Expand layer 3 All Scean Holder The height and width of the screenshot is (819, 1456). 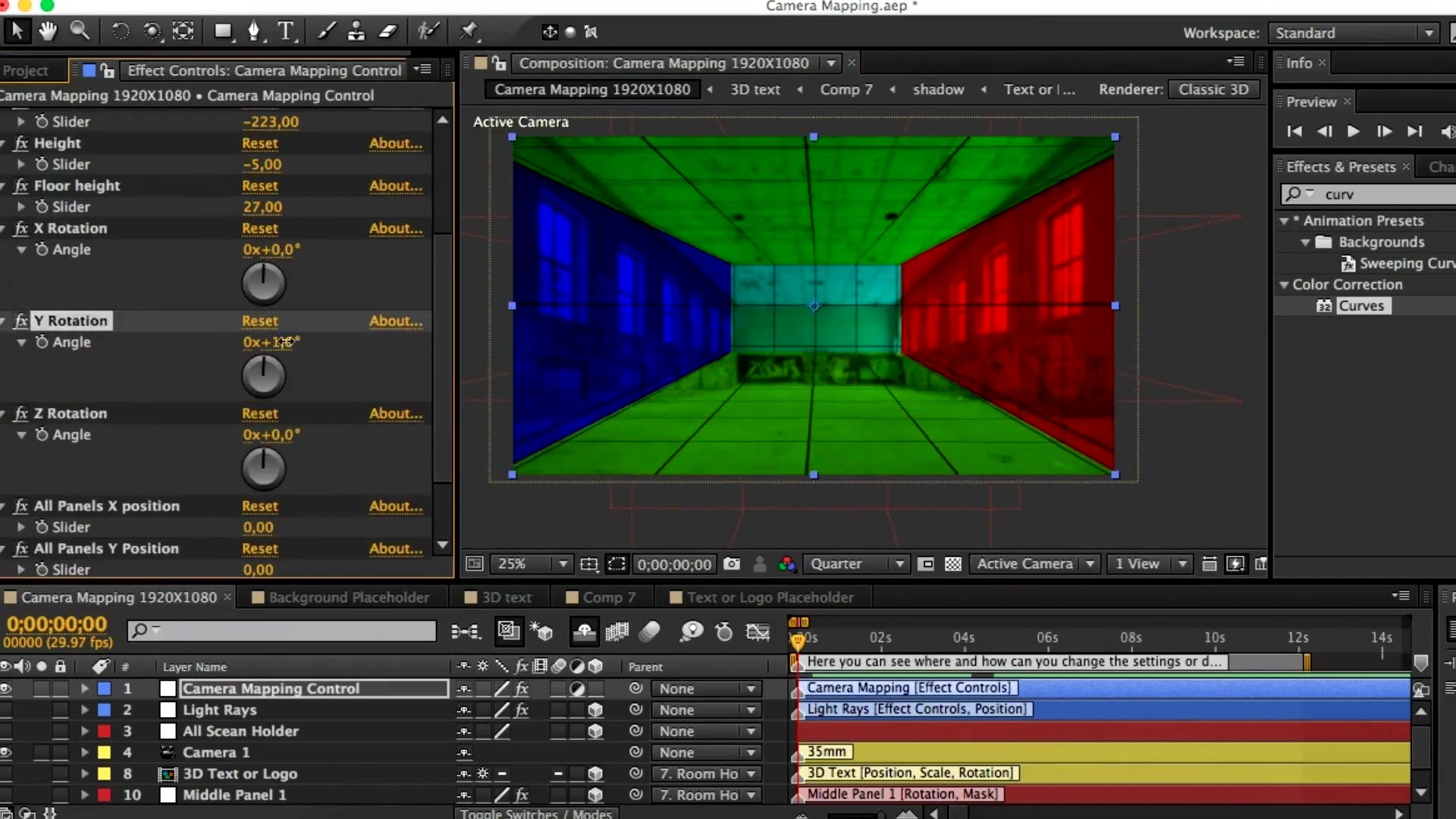click(84, 731)
